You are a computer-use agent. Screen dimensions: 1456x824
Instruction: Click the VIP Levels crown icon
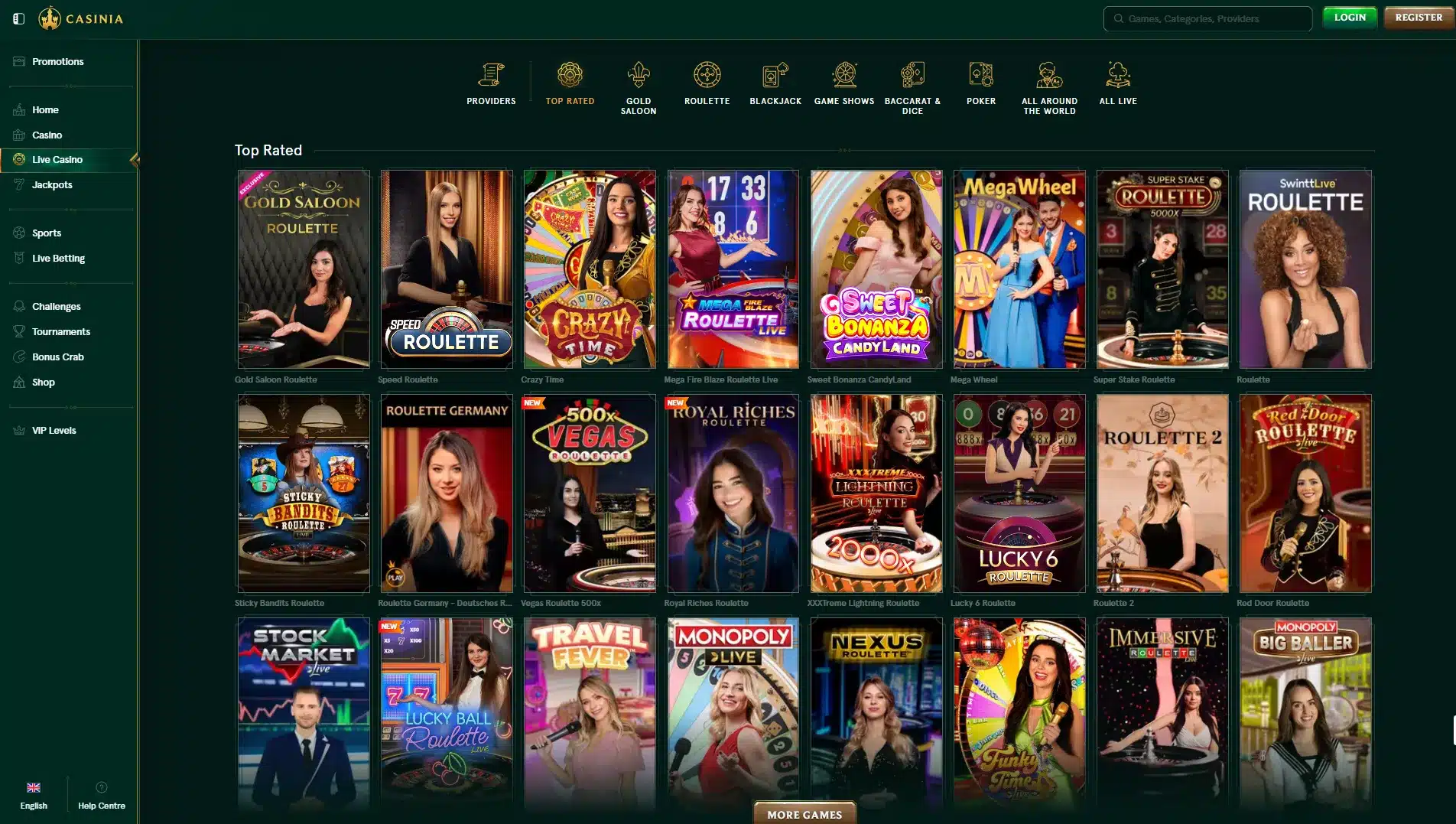tap(19, 430)
